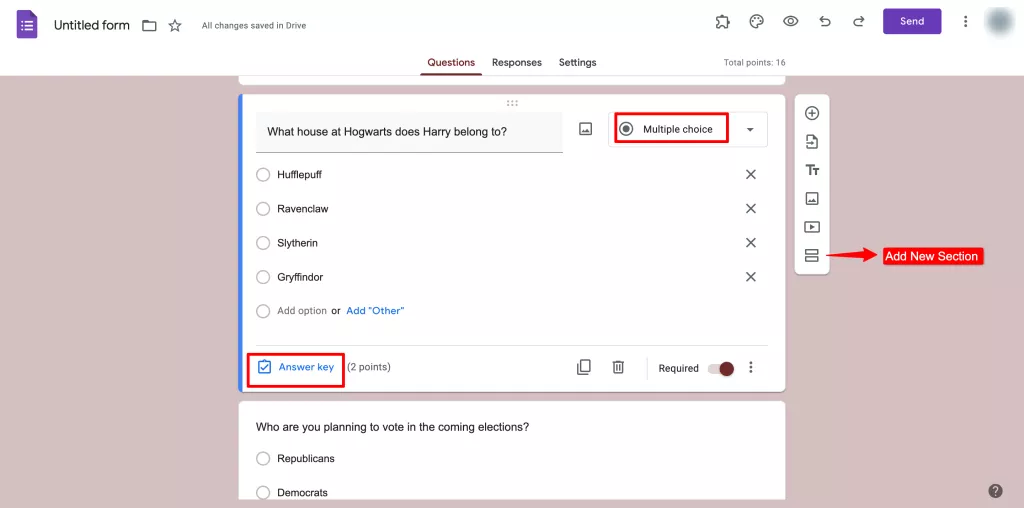Remove the Gryffindor option

coord(751,277)
